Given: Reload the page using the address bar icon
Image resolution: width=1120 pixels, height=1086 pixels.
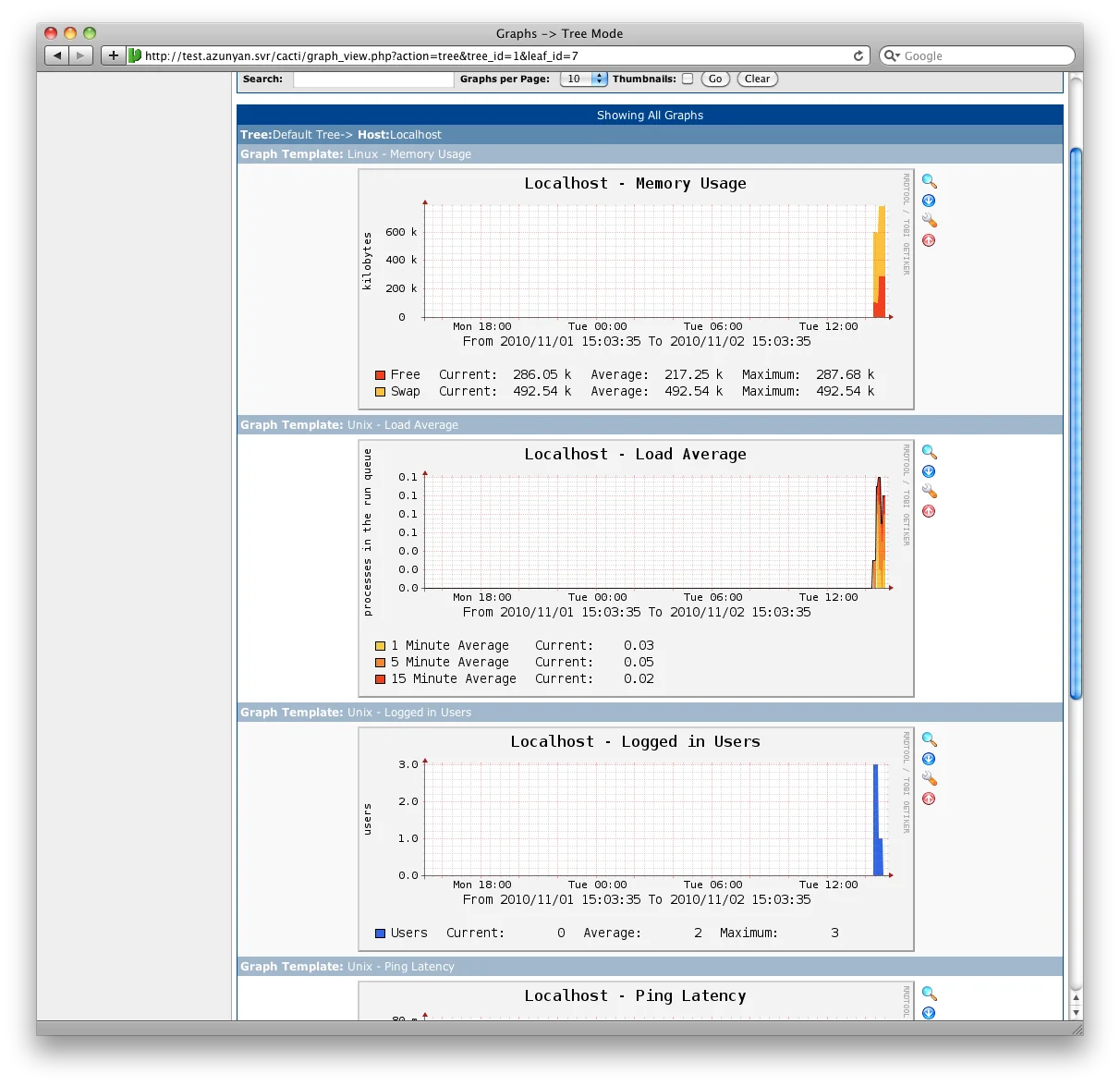Looking at the screenshot, I should 858,55.
